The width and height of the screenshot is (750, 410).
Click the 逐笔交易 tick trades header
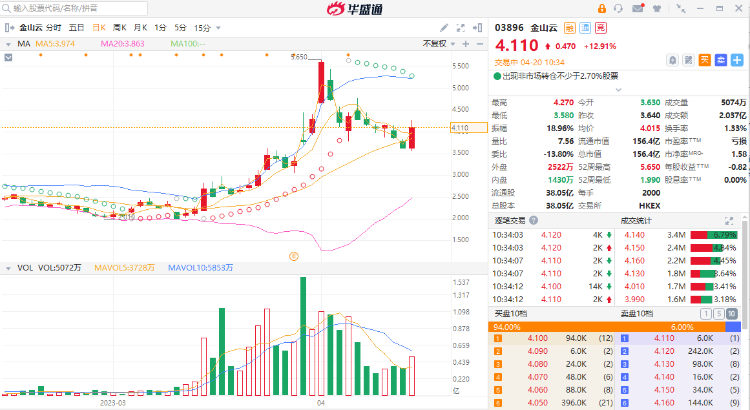coord(509,221)
